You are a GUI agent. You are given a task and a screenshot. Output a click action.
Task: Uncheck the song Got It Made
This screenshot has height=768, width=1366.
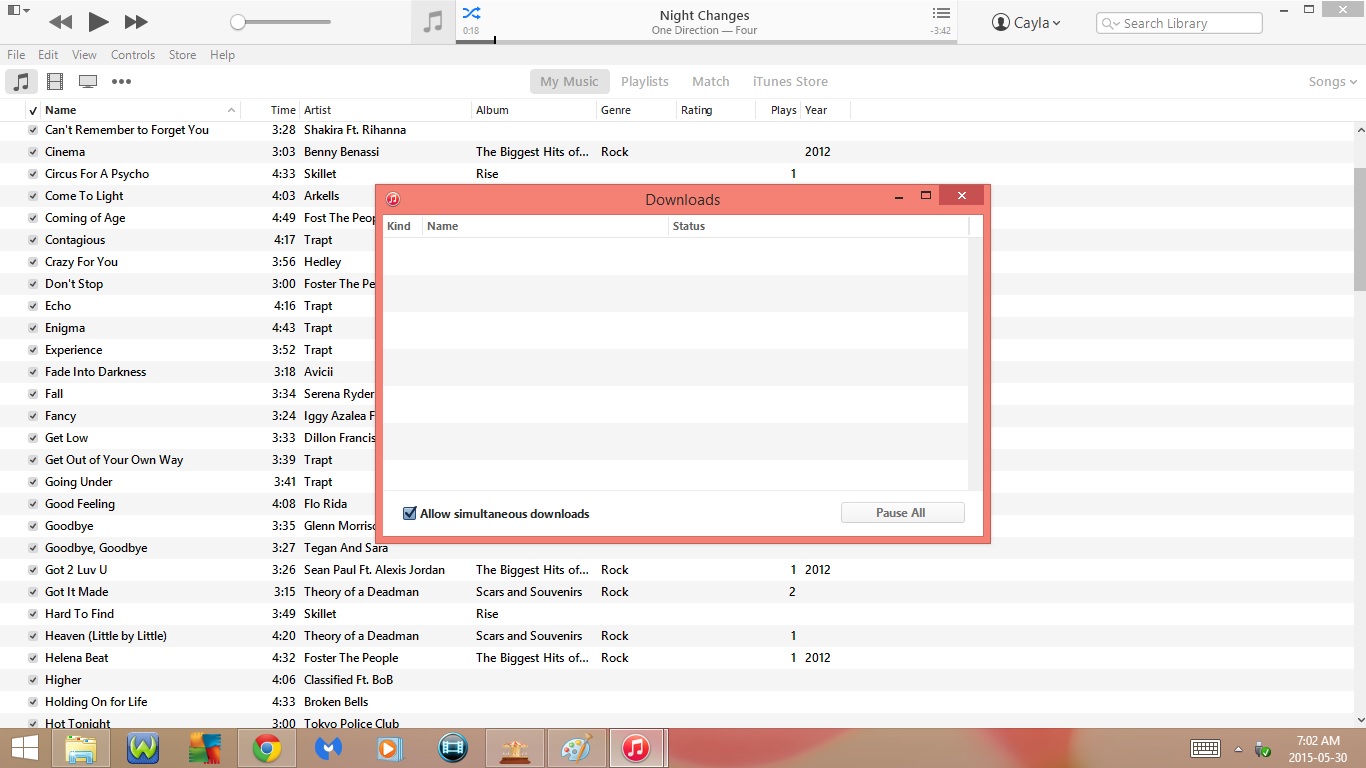(33, 592)
